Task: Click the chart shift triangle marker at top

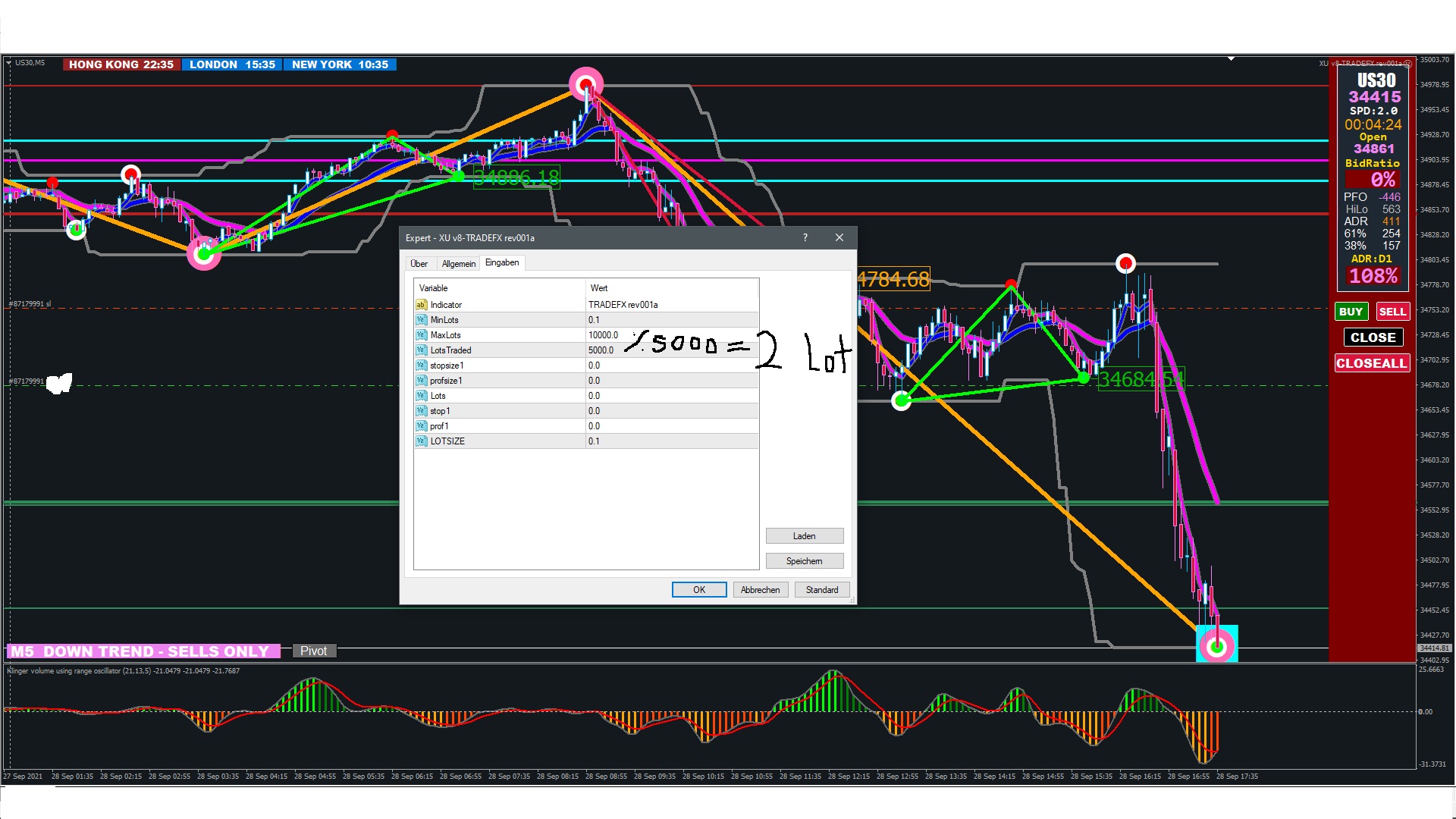Action: pos(1232,58)
